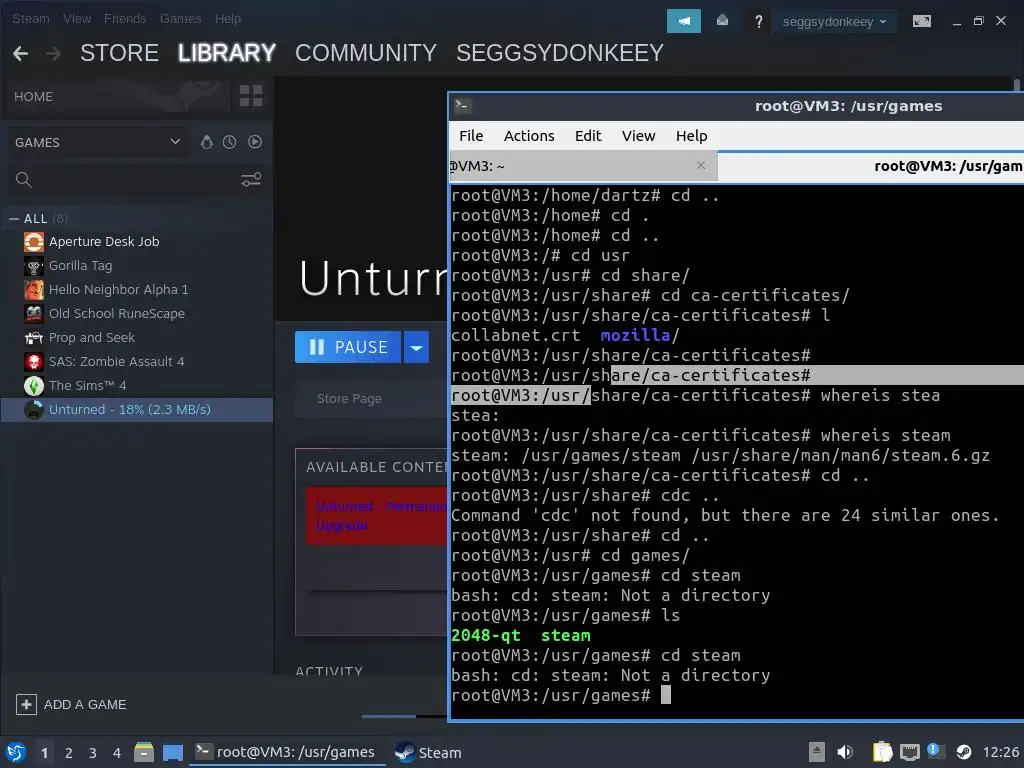Image resolution: width=1024 pixels, height=768 pixels.
Task: Toggle the recent activity clock filter
Action: pyautogui.click(x=229, y=142)
